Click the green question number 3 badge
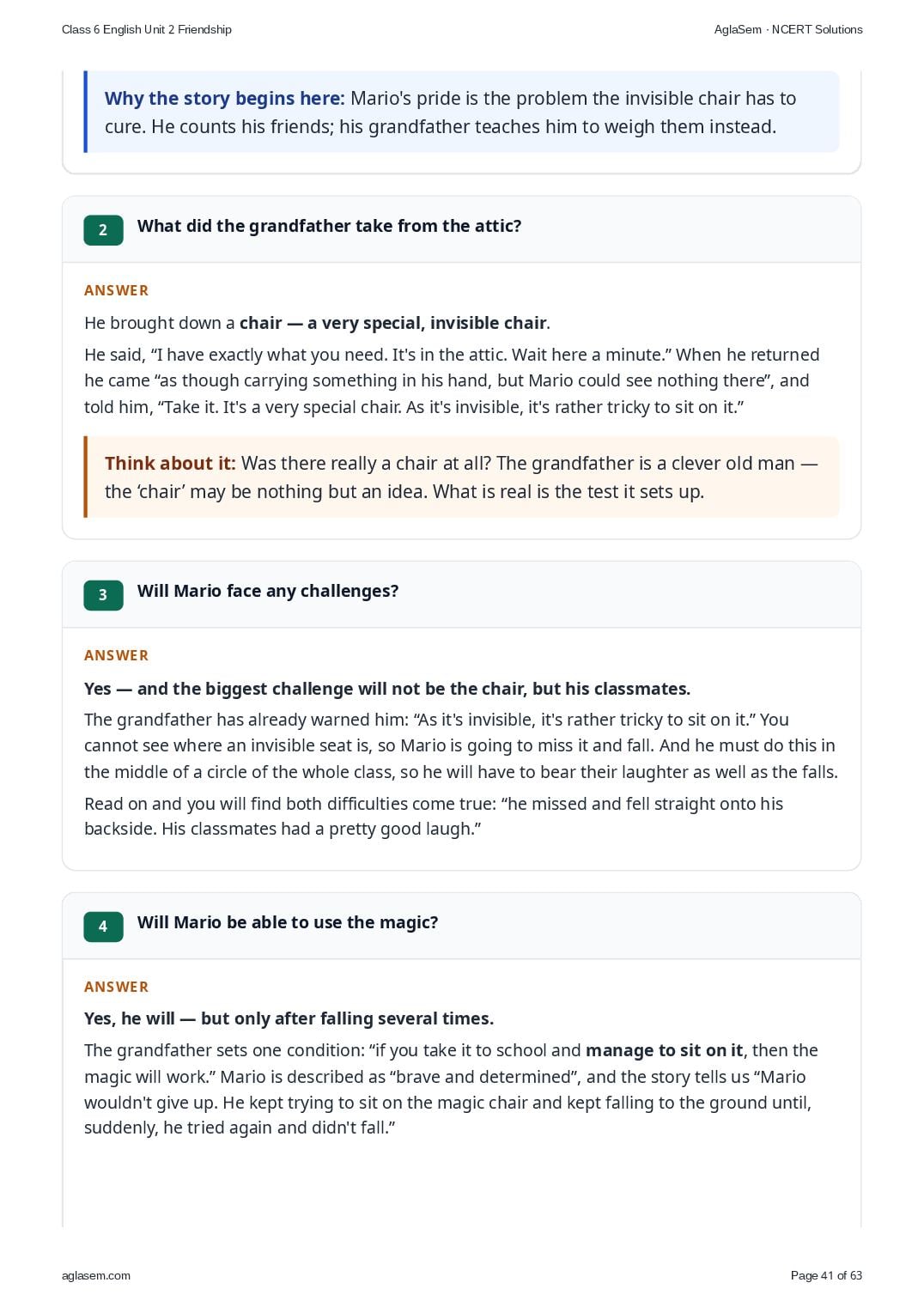The width and height of the screenshot is (924, 1307). click(103, 595)
